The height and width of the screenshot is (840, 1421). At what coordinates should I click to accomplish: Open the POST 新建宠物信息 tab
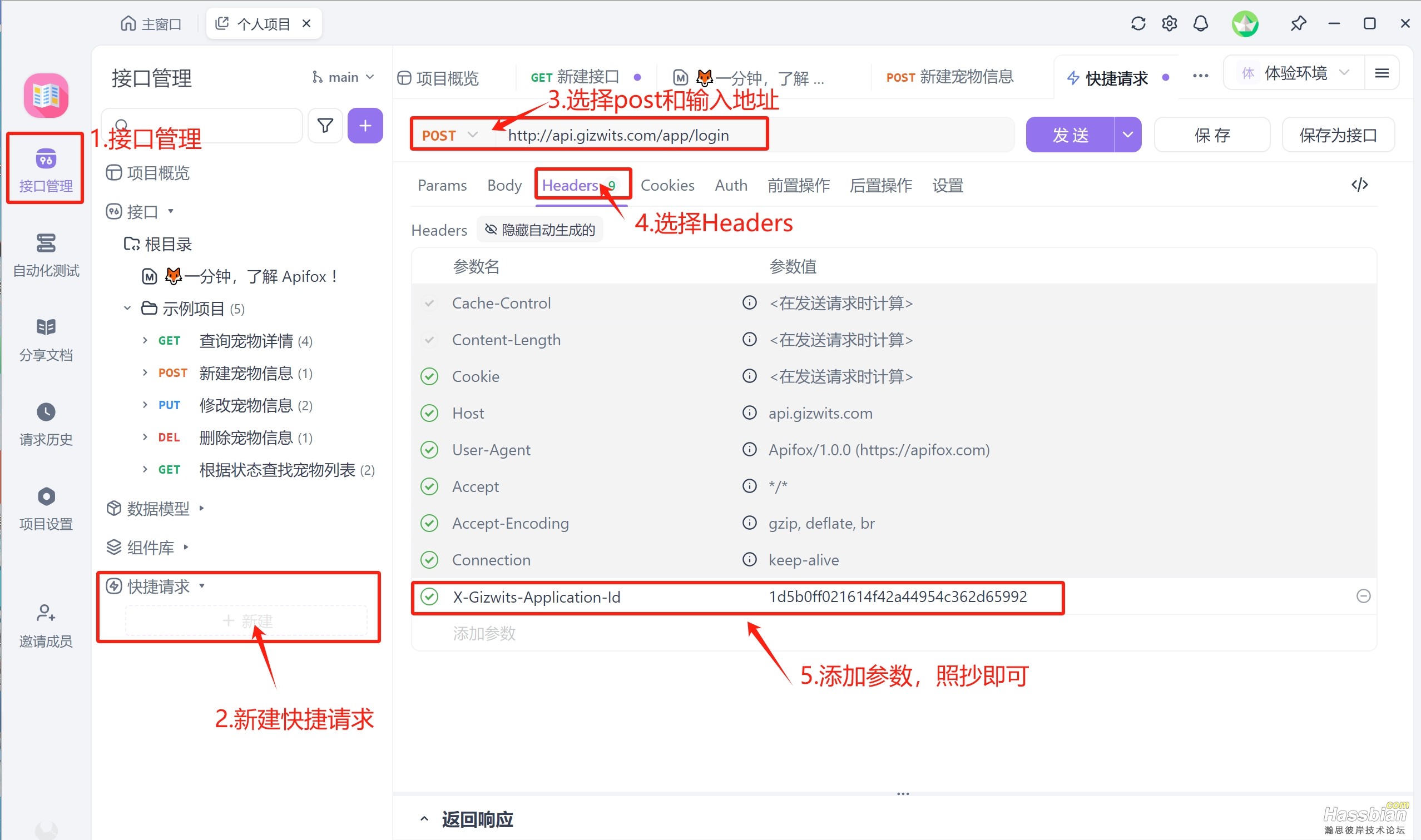(949, 77)
